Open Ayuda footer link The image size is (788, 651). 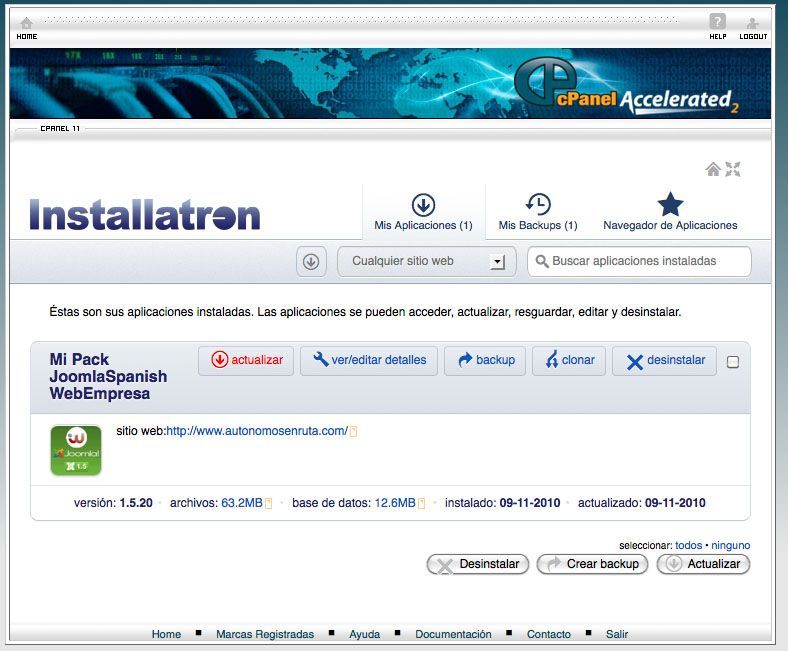pyautogui.click(x=365, y=634)
